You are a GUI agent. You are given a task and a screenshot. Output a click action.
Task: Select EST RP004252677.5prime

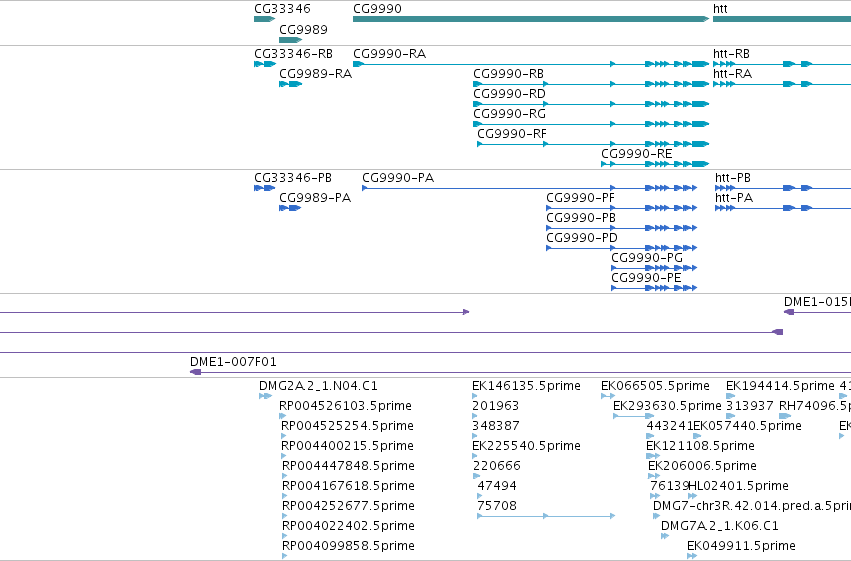[x=285, y=516]
